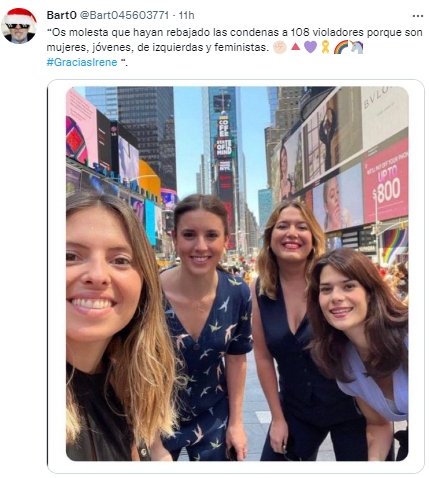Screen dimensions: 429x478
Task: Click the BVLGARI billboard in the photo
Action: tap(383, 113)
